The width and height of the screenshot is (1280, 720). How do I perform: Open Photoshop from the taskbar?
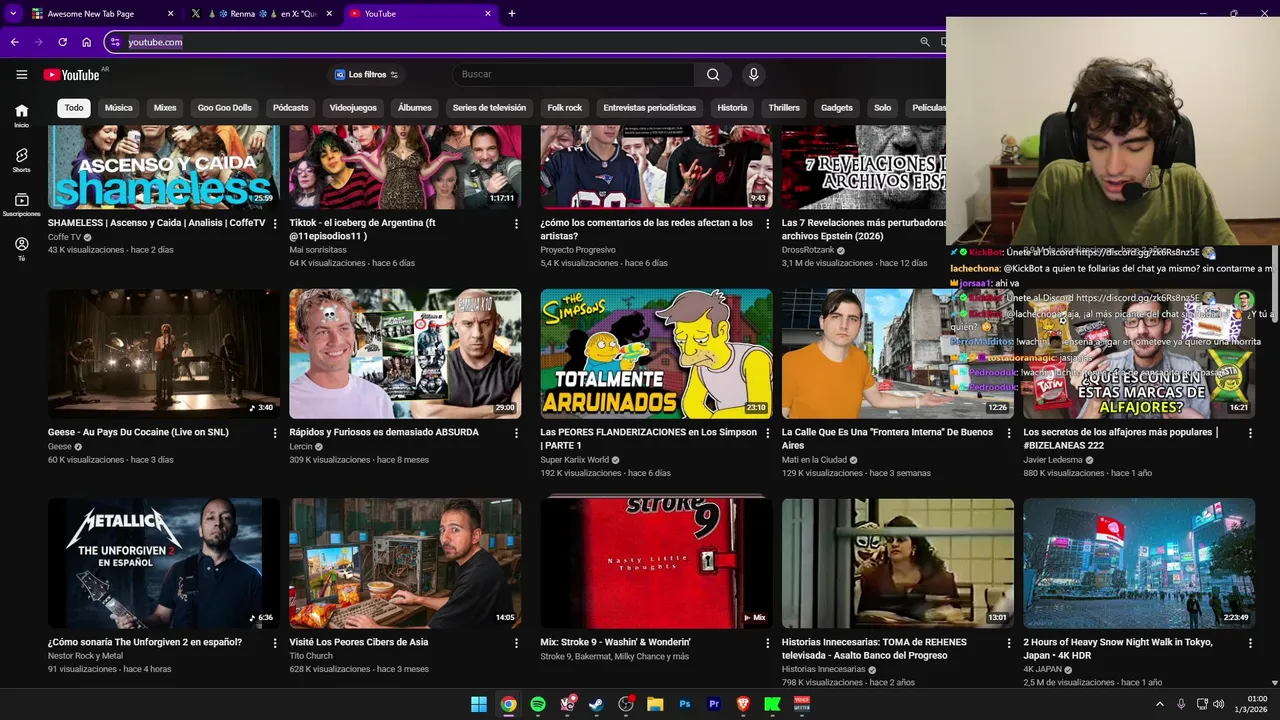685,704
